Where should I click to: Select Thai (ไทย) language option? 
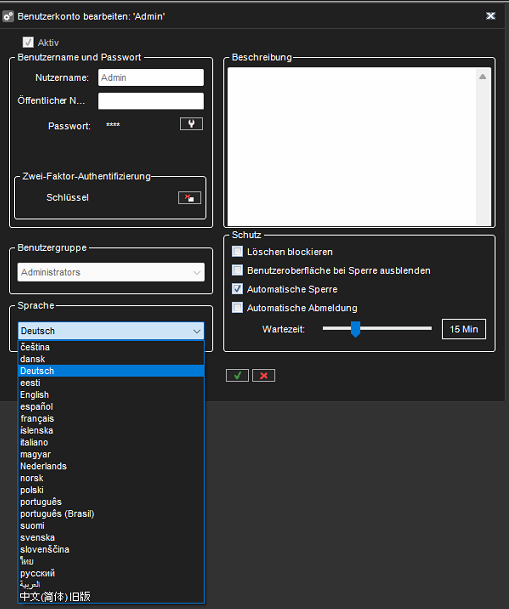coord(111,562)
